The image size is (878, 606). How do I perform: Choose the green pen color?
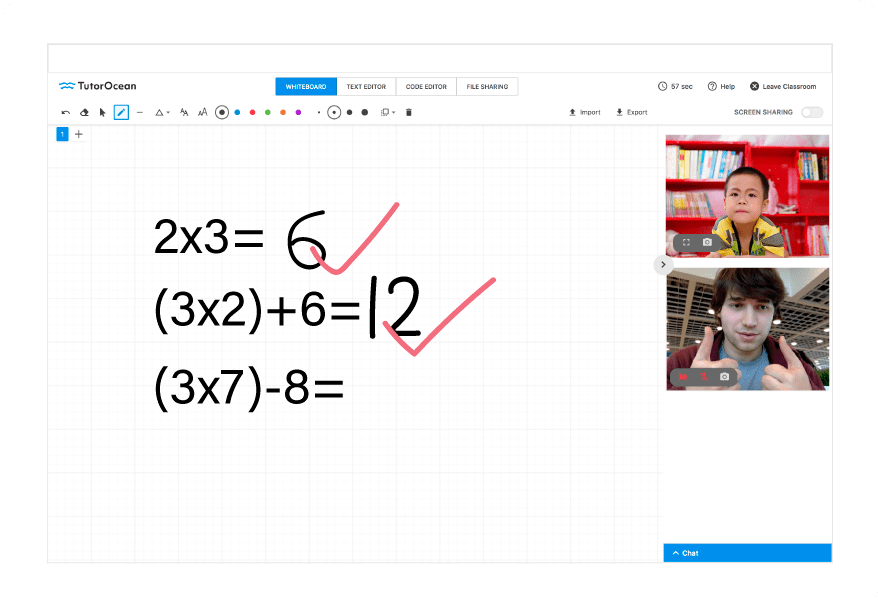[x=268, y=113]
